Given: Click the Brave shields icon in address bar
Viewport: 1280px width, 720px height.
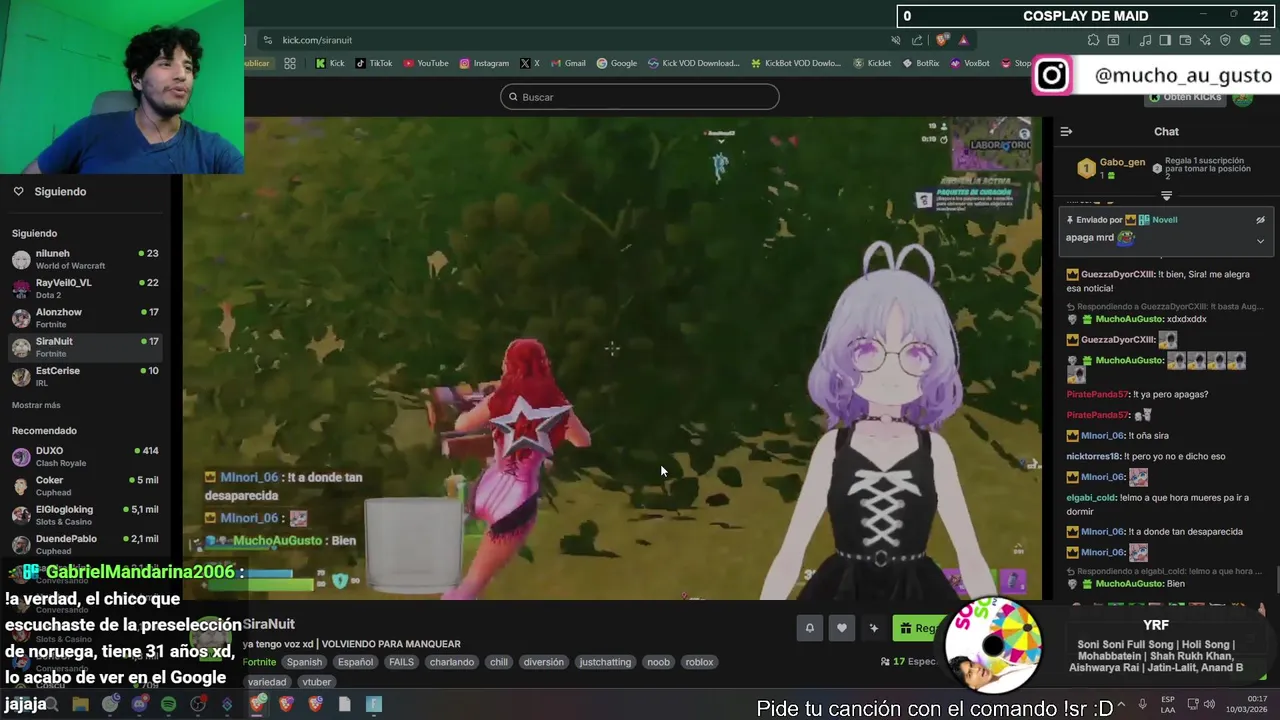Looking at the screenshot, I should tap(942, 40).
